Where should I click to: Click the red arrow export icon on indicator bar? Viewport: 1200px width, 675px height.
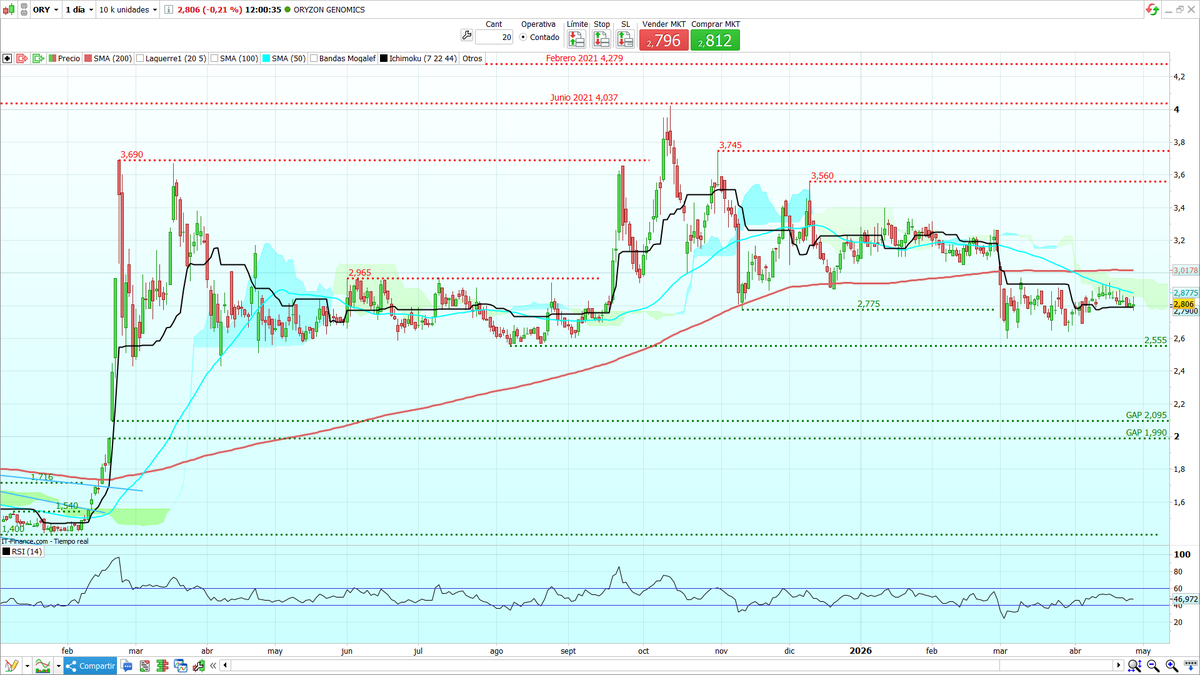point(23,58)
